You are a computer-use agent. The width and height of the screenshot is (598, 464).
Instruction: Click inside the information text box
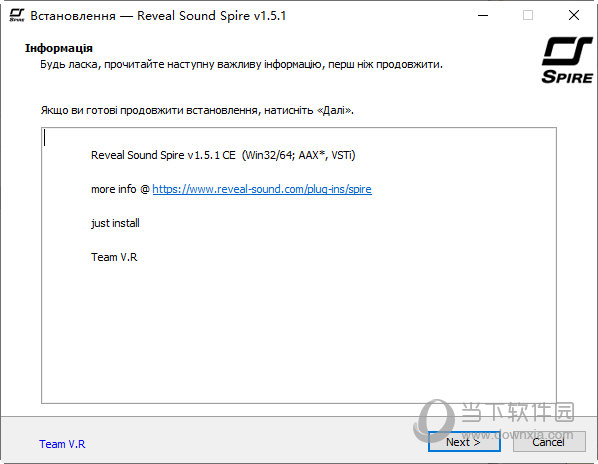299,265
